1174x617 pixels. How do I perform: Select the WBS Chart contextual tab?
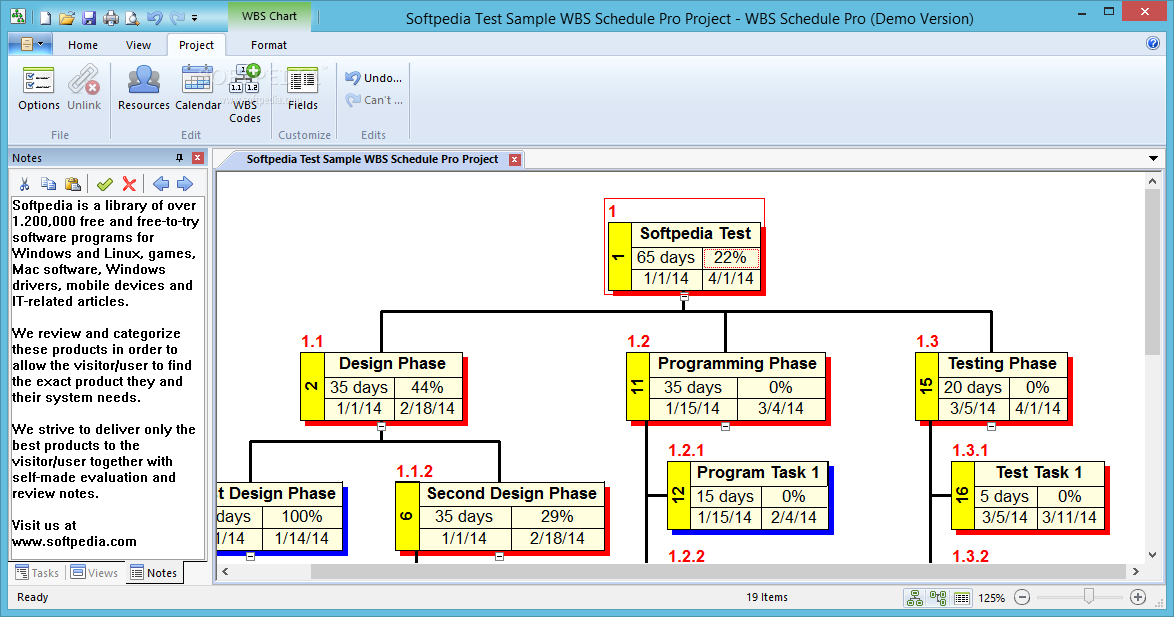point(269,16)
